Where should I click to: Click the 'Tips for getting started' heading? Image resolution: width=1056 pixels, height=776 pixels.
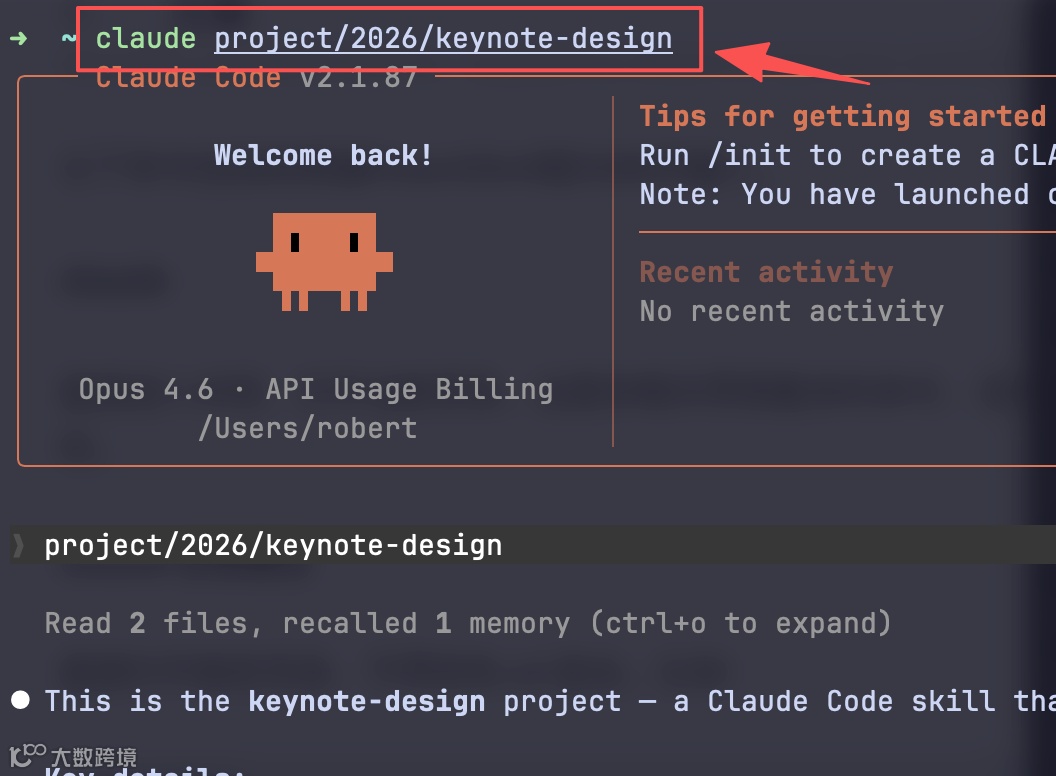pos(843,116)
